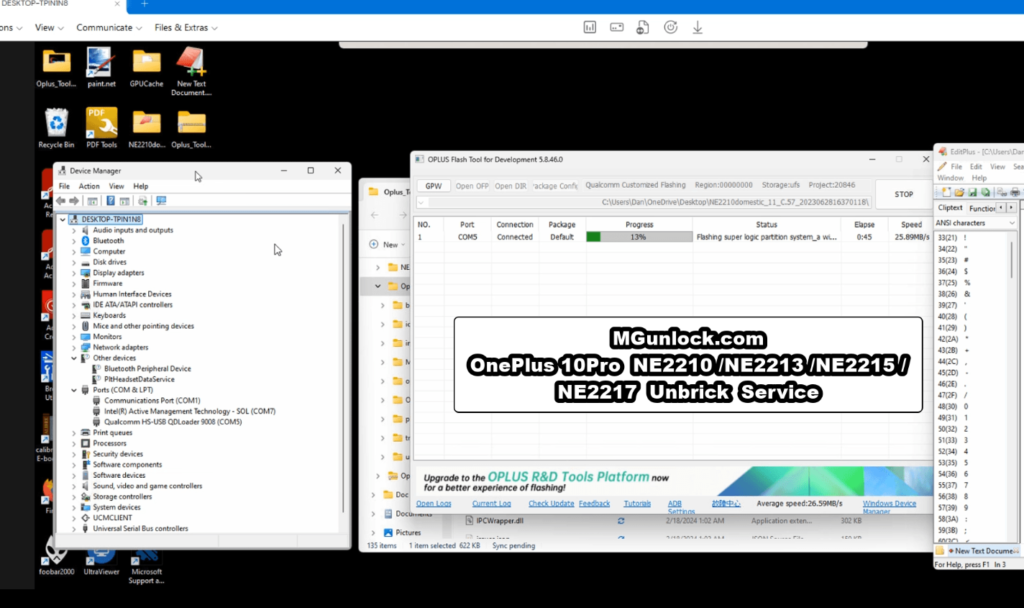Open the PDF Tools desktop shortcut

101,128
